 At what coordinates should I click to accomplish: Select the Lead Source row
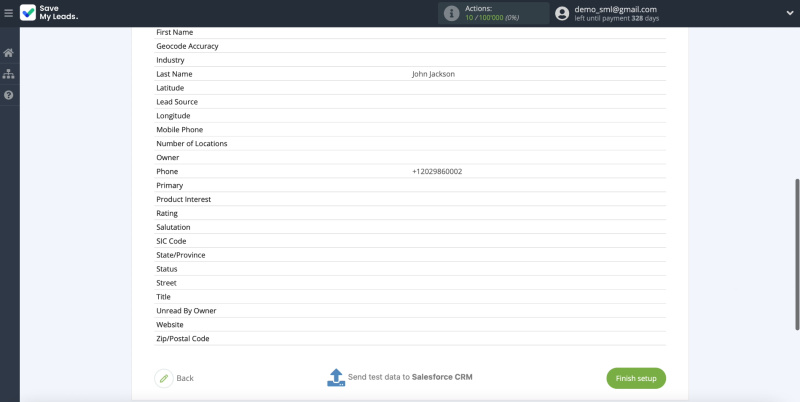[410, 102]
